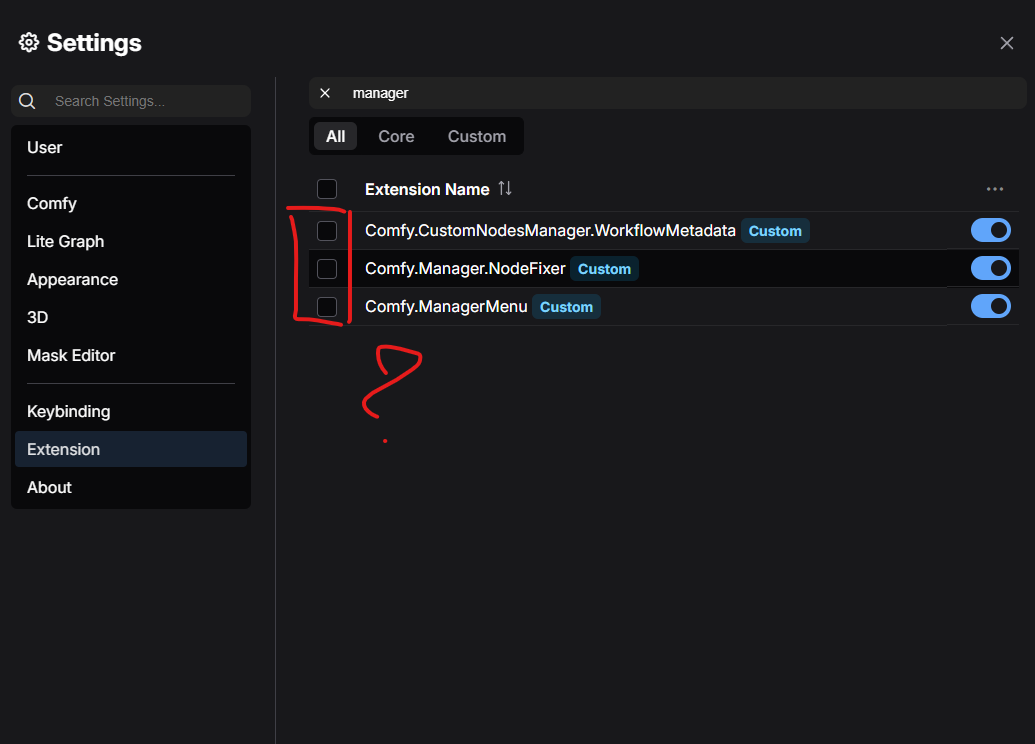Image resolution: width=1035 pixels, height=744 pixels.
Task: Click the Comfy.CustomNodesManager.WorkflowMetadata name text
Action: click(550, 230)
